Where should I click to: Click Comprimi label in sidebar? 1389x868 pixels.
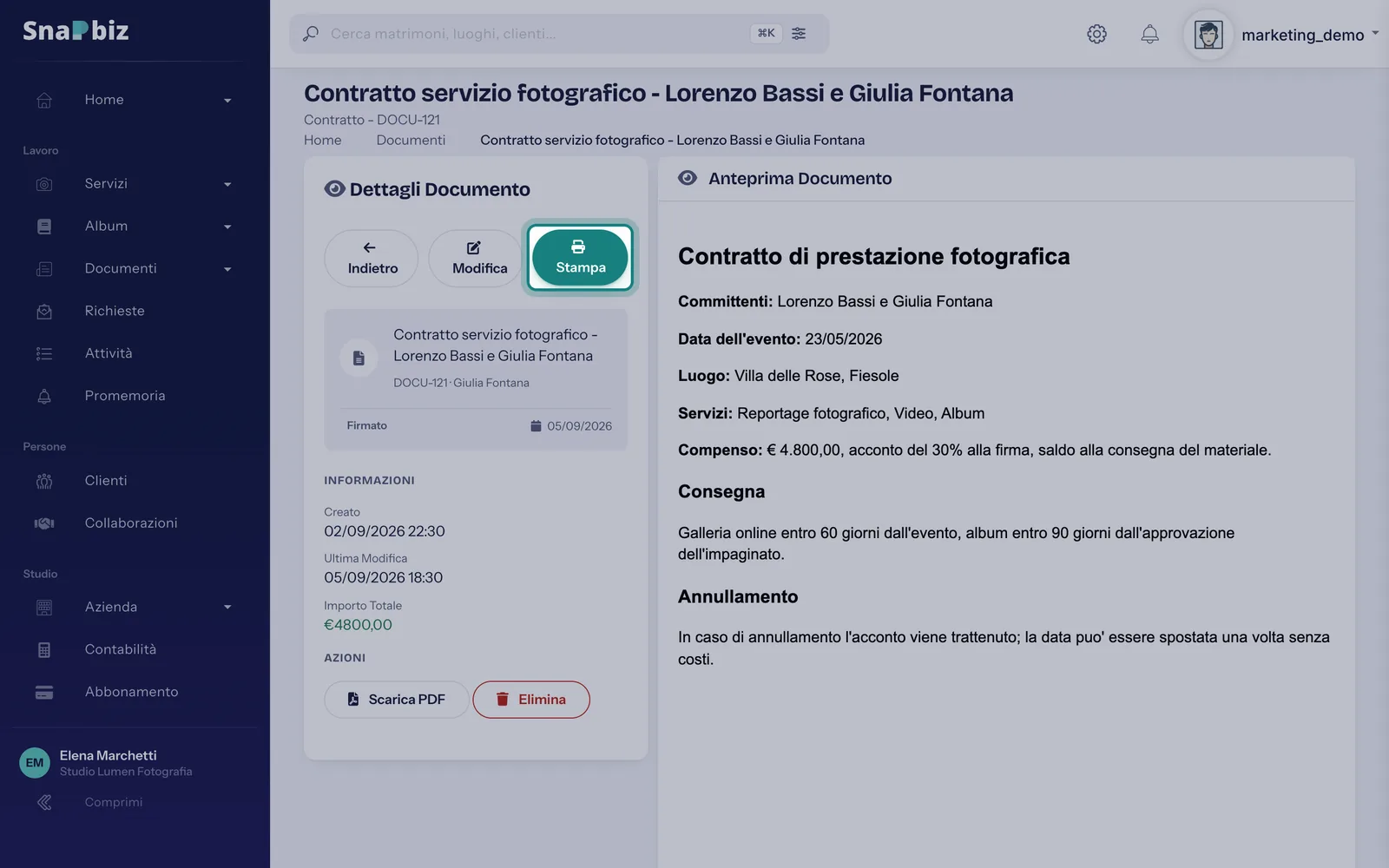114,802
